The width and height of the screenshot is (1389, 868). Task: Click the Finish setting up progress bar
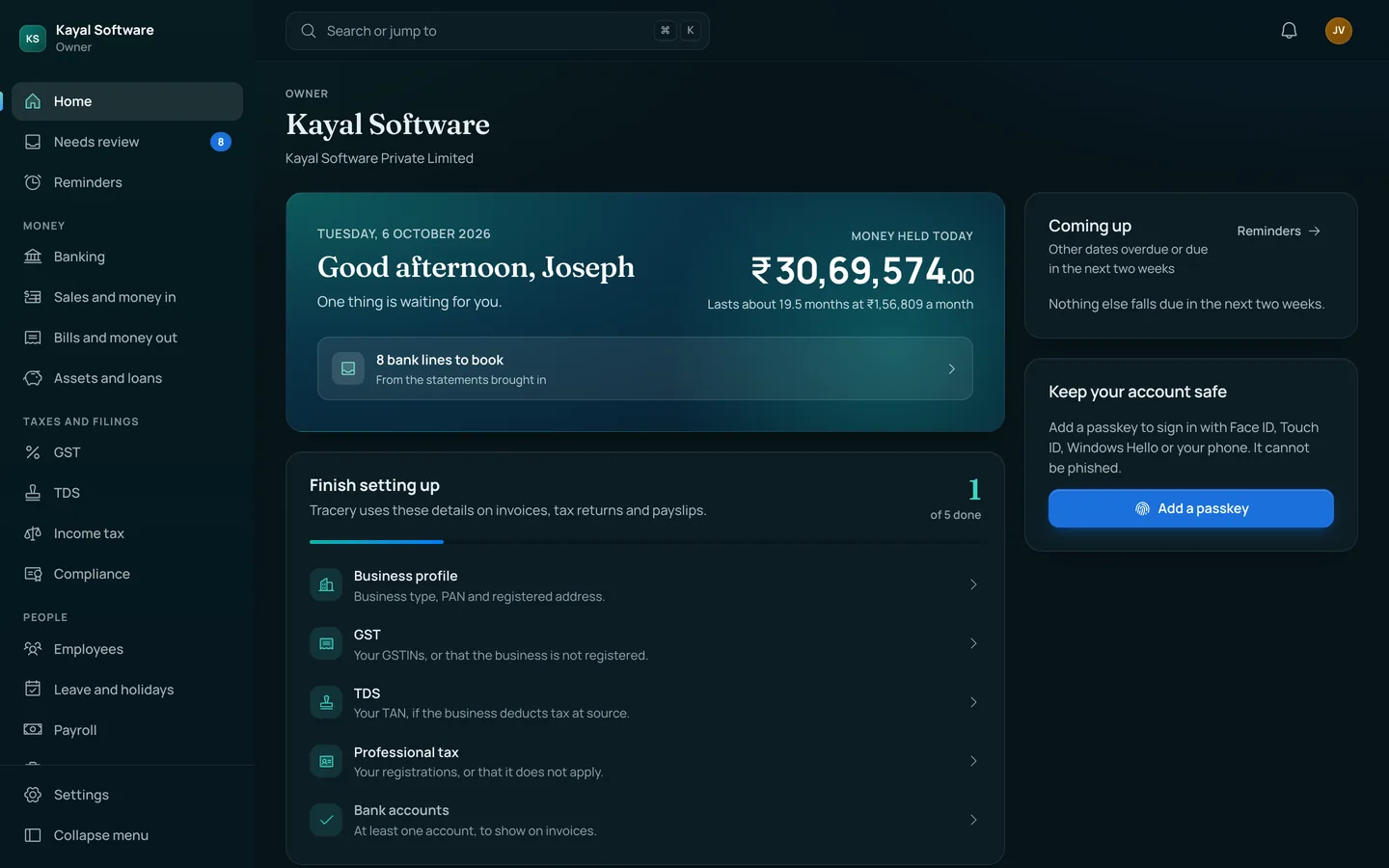tap(645, 542)
